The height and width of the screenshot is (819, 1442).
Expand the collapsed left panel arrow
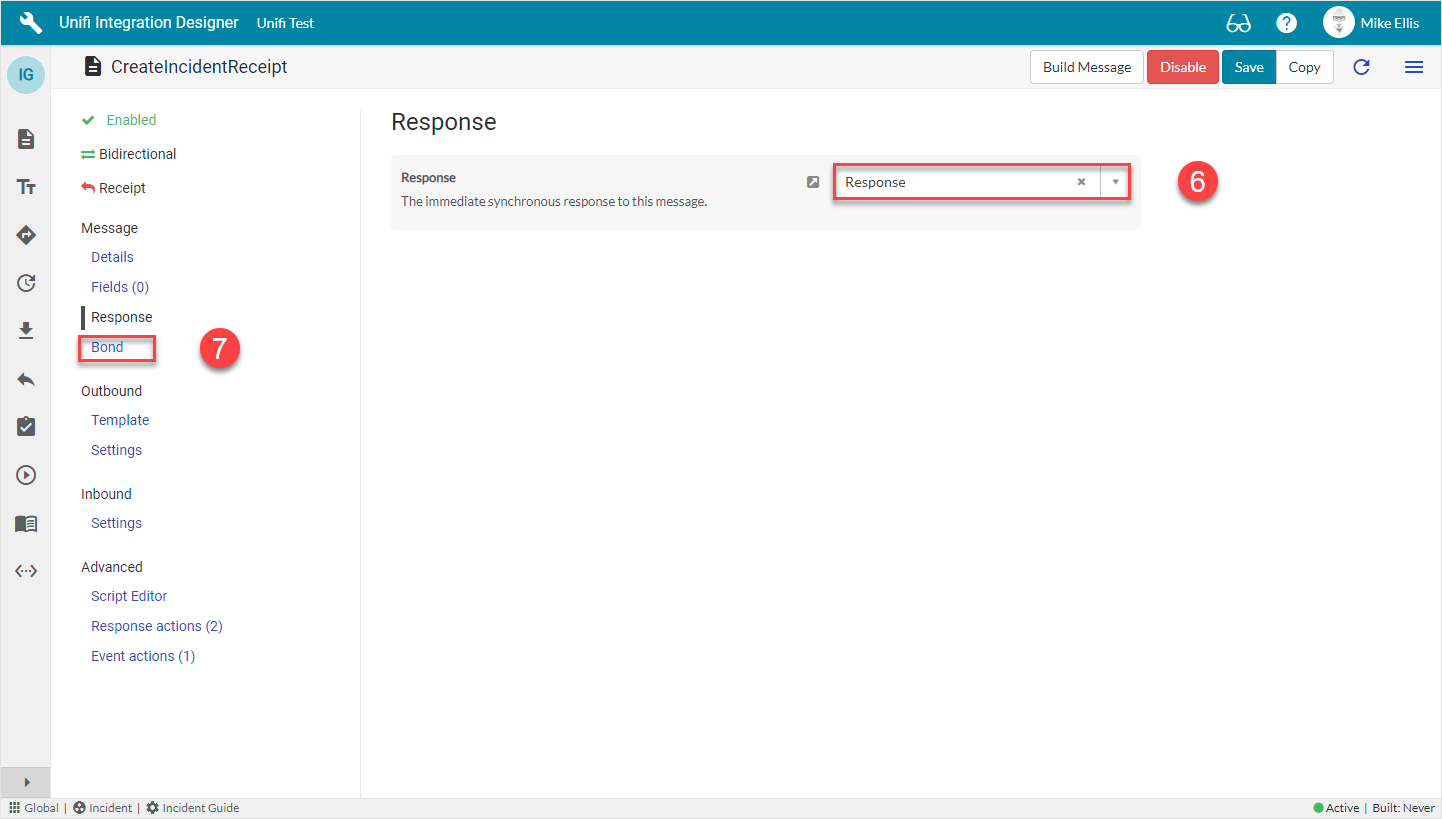tap(25, 782)
